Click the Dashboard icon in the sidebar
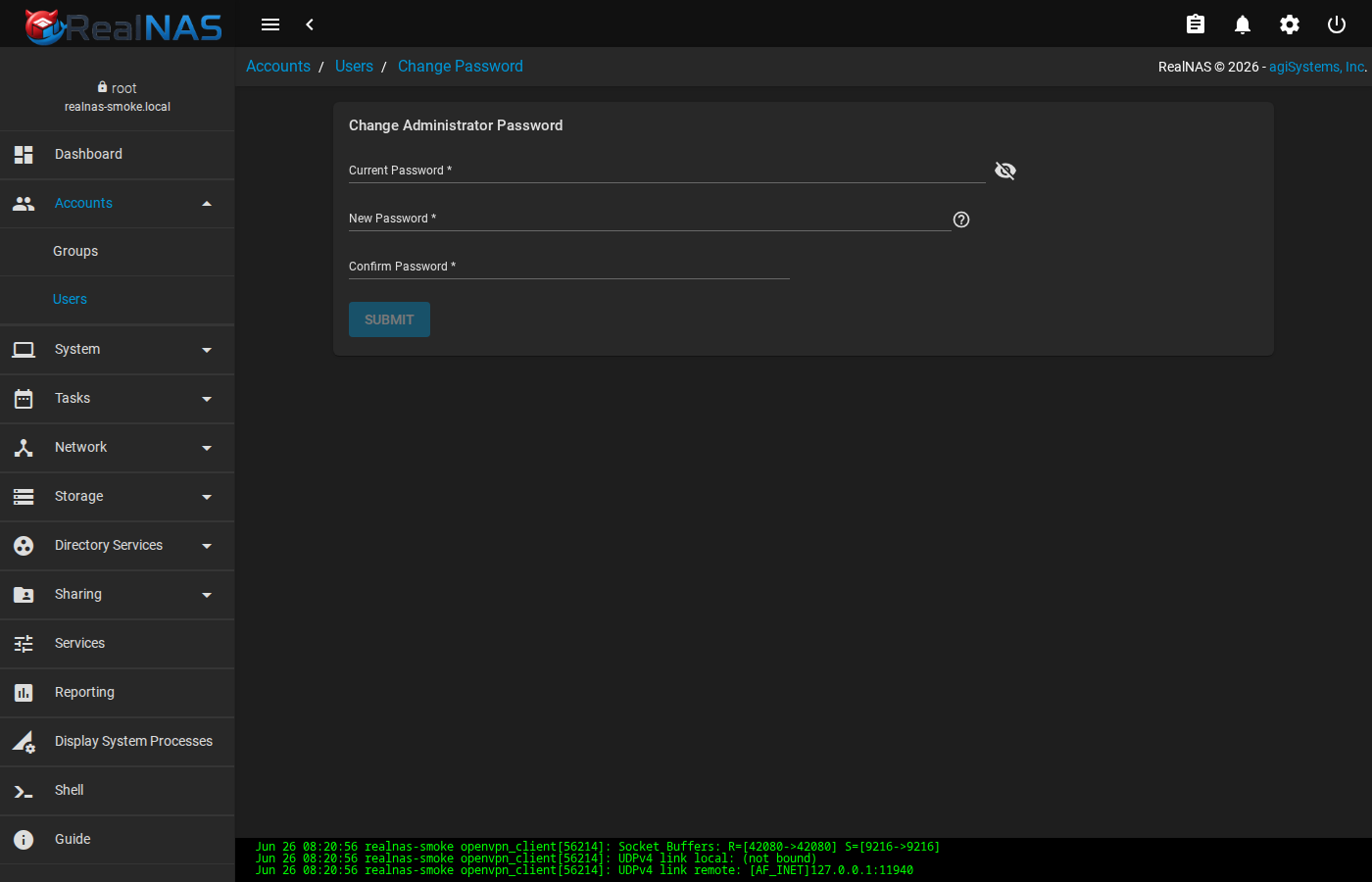The height and width of the screenshot is (882, 1372). (x=24, y=154)
